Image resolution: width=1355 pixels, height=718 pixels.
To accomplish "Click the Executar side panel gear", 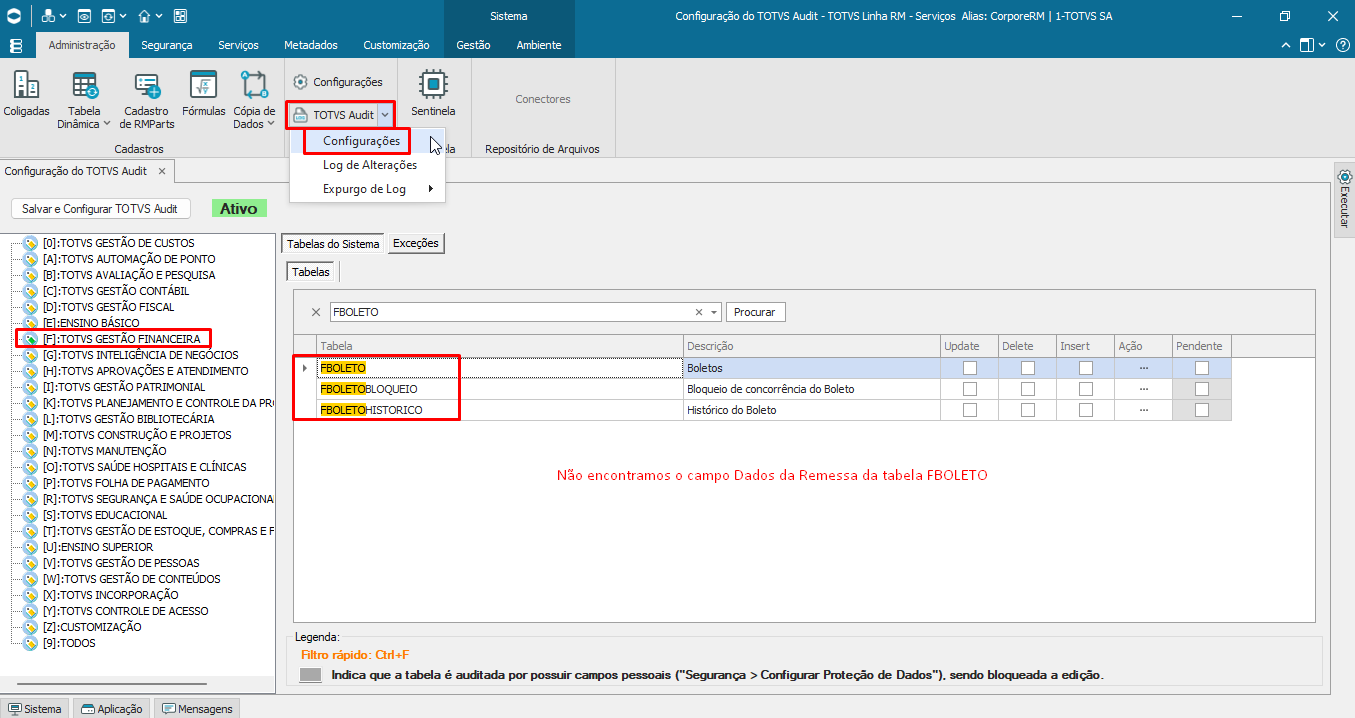I will point(1344,178).
